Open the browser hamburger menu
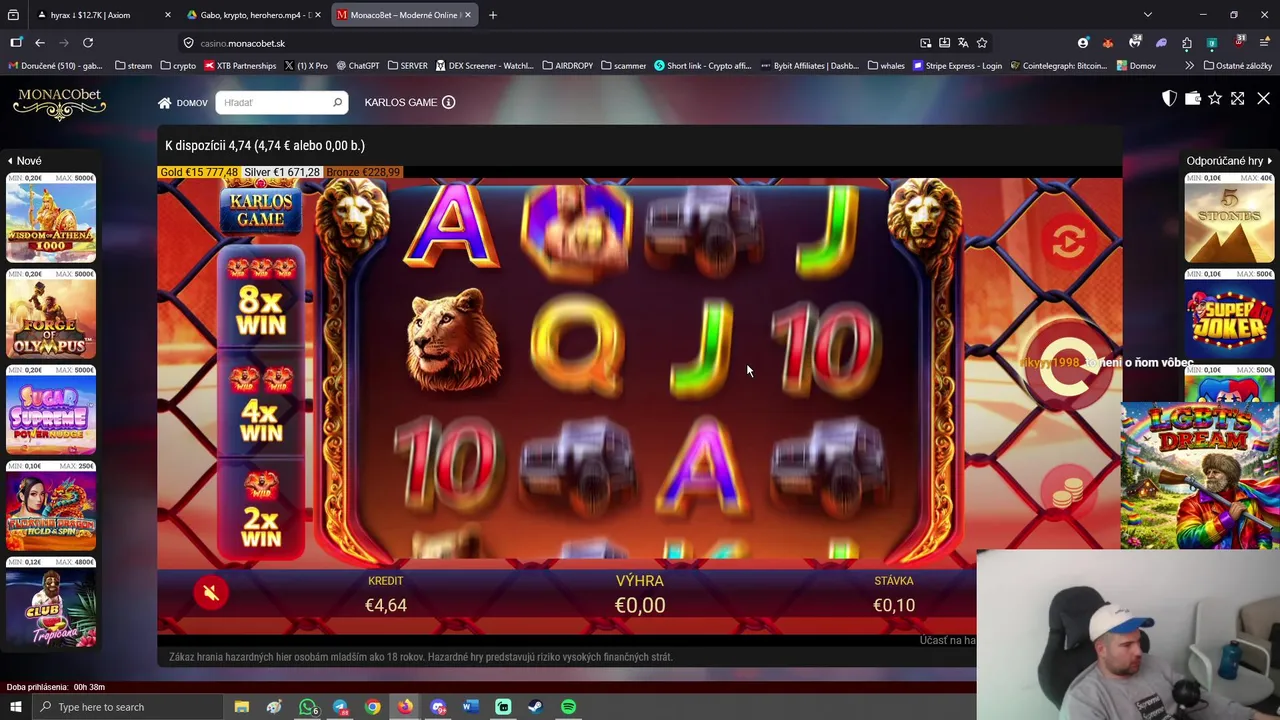This screenshot has height=720, width=1280. point(1264,43)
